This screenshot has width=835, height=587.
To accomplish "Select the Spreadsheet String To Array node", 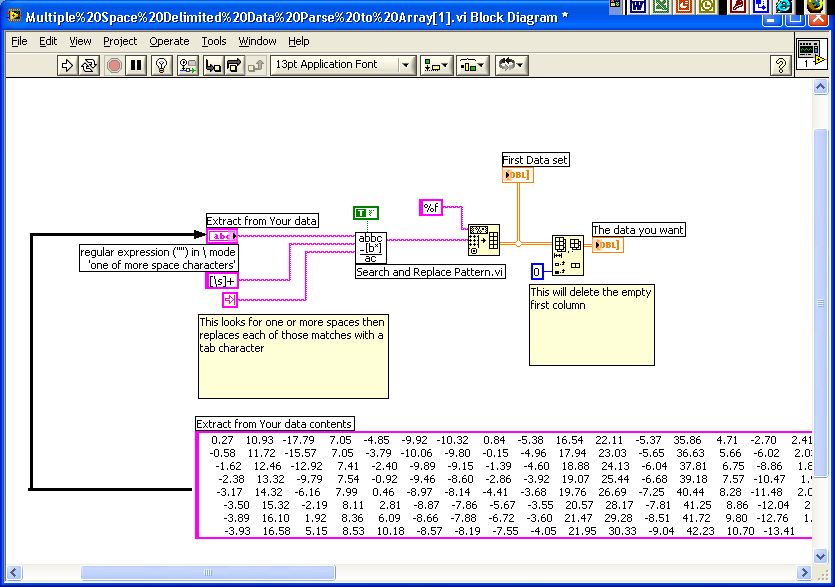I will tap(484, 239).
